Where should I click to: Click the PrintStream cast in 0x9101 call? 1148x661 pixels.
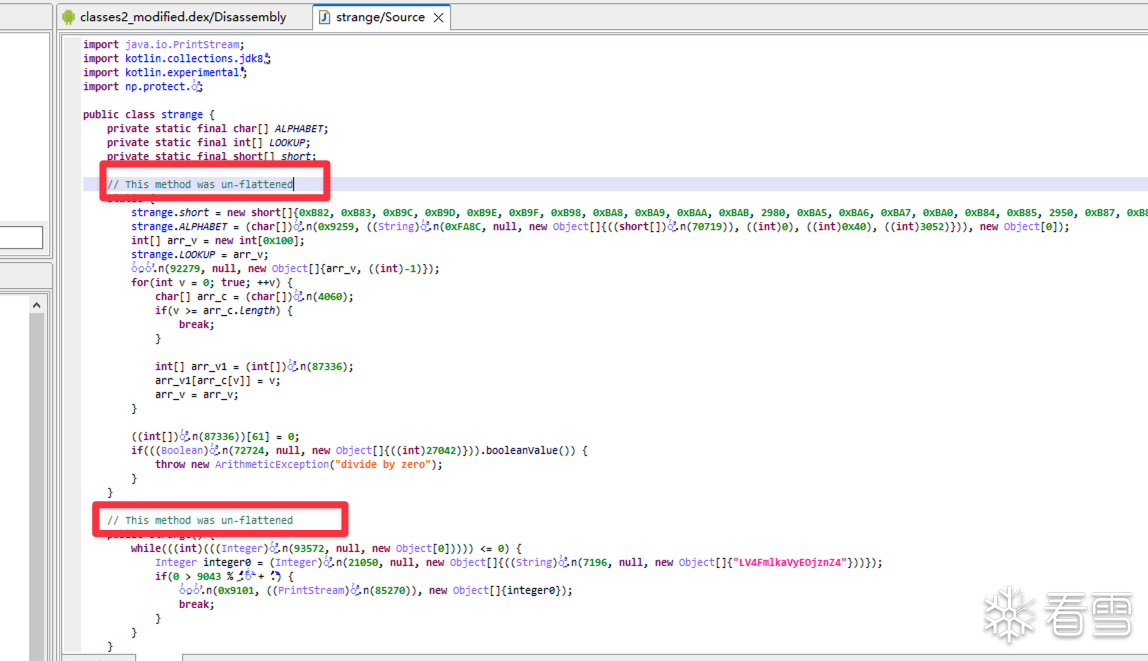pos(311,591)
